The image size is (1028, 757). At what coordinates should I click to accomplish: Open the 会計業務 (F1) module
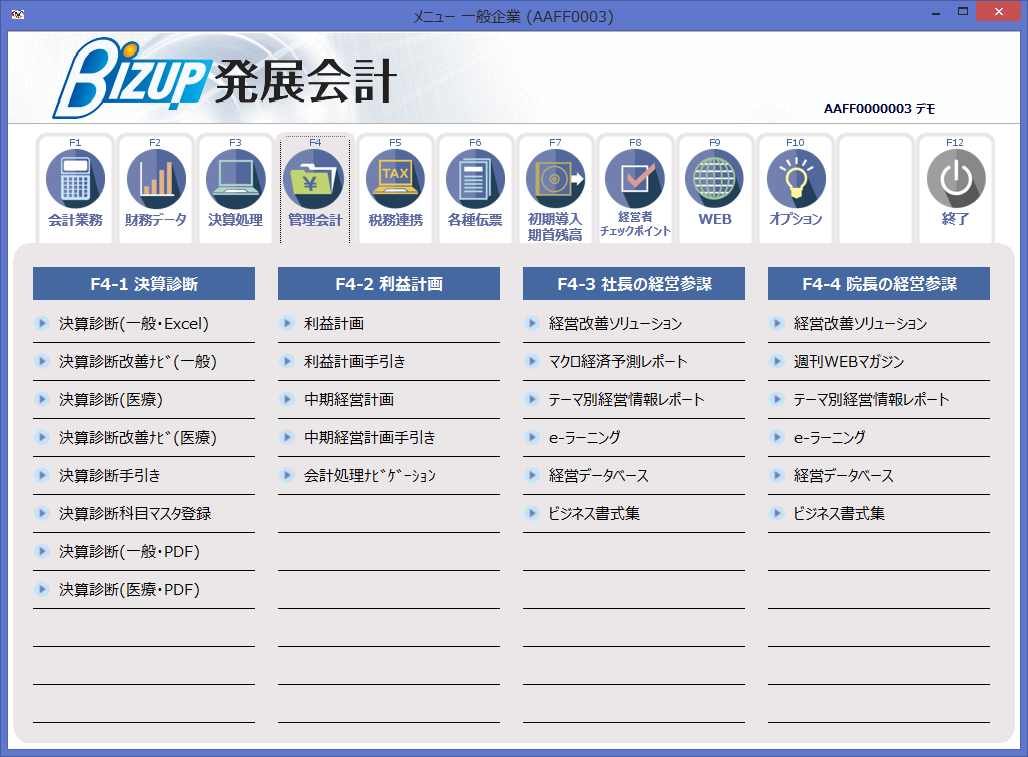tap(75, 188)
